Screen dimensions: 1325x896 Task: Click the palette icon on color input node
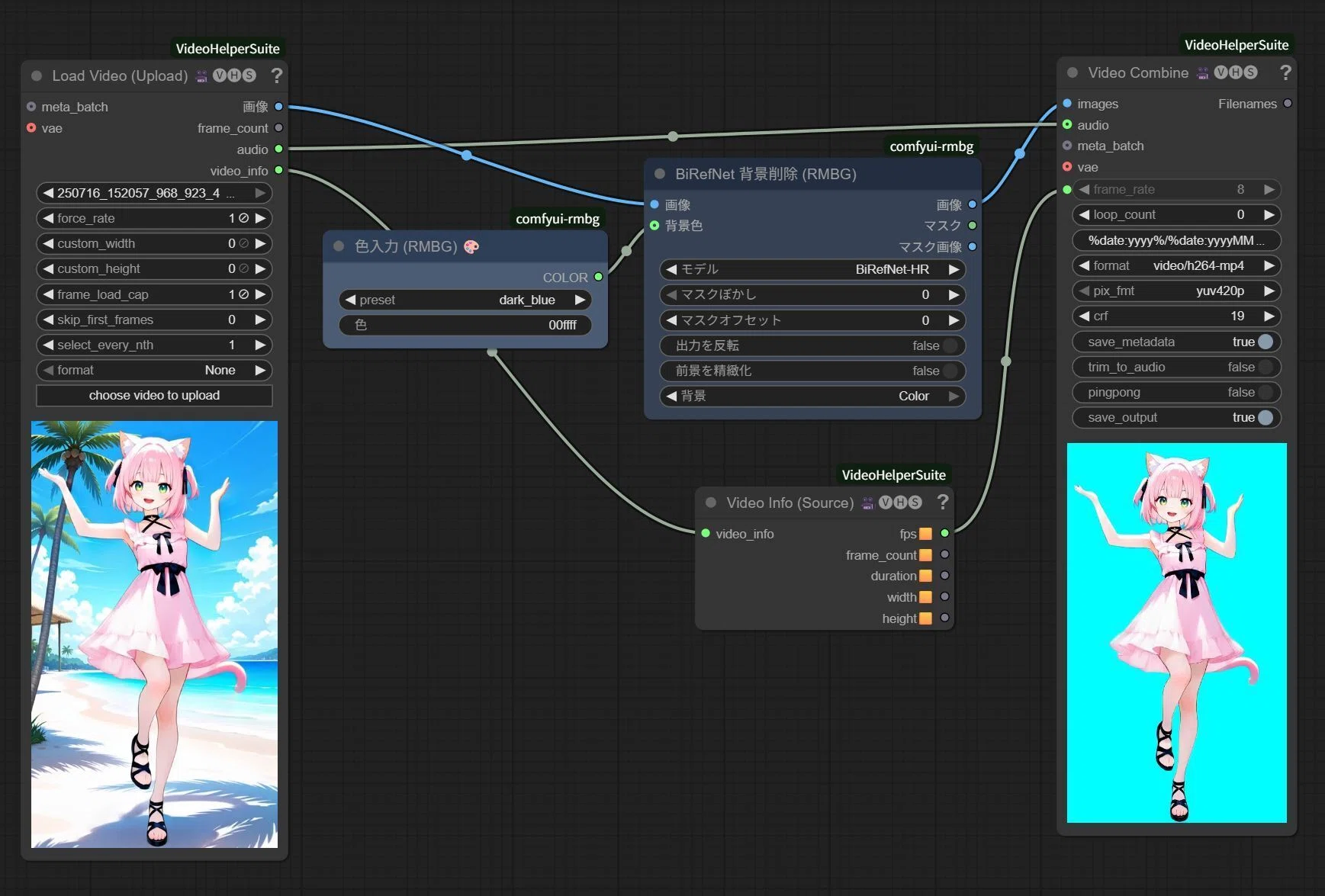click(x=471, y=246)
